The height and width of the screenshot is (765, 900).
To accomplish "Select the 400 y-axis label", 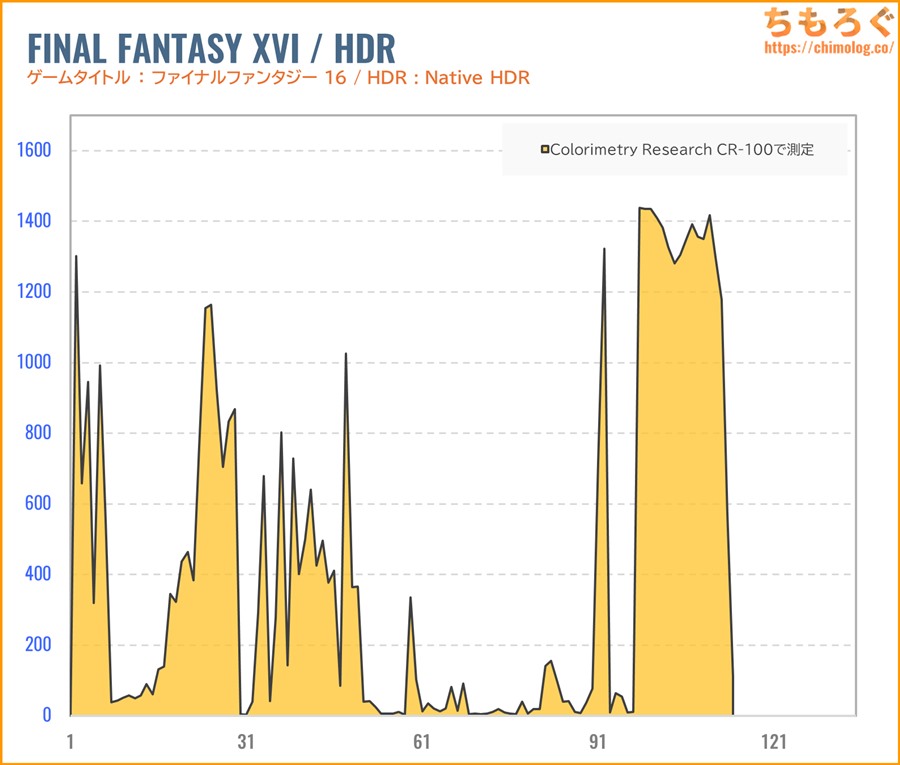I will coord(36,574).
